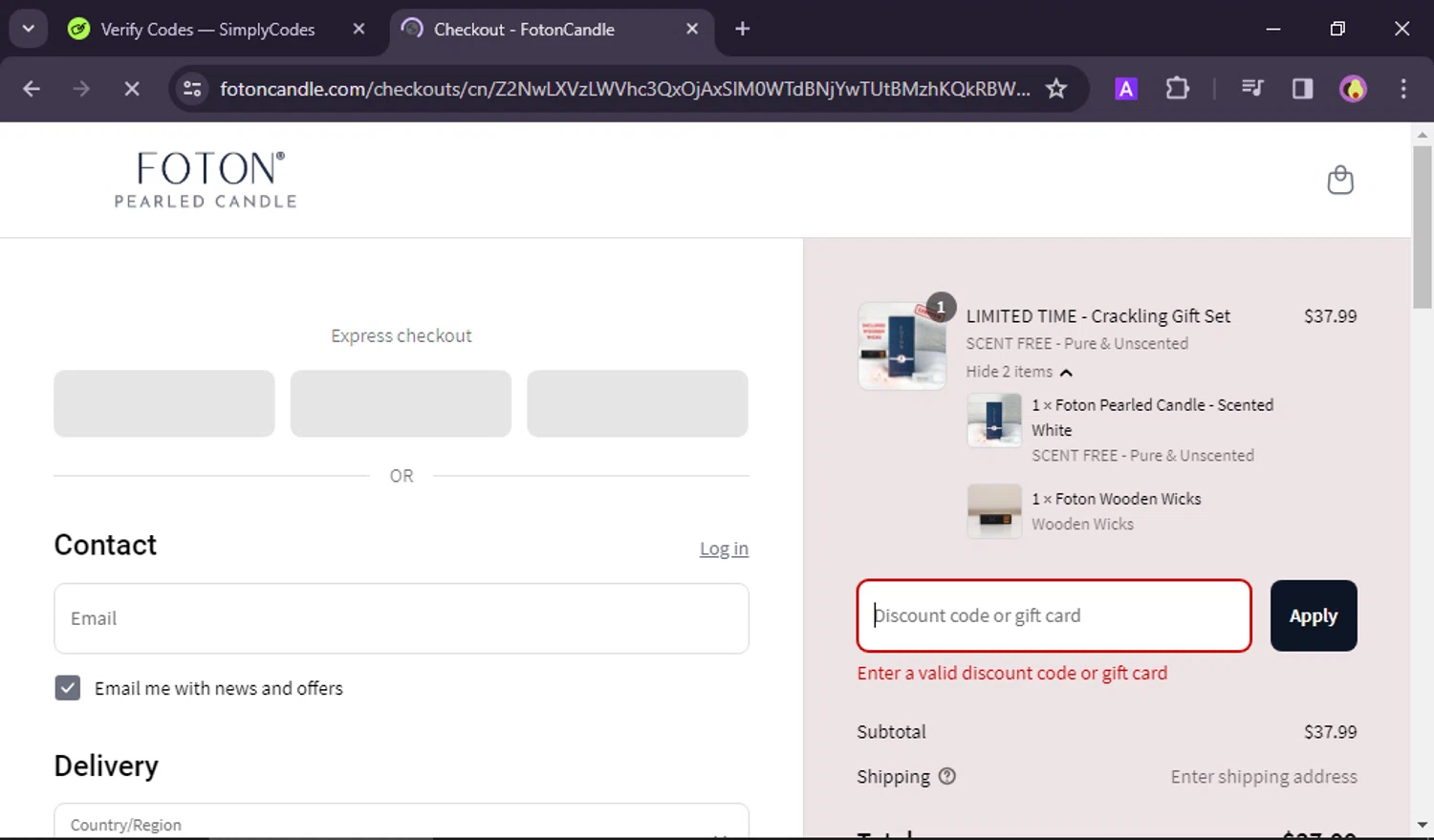Open the Extensions puzzle menu

tap(1178, 89)
